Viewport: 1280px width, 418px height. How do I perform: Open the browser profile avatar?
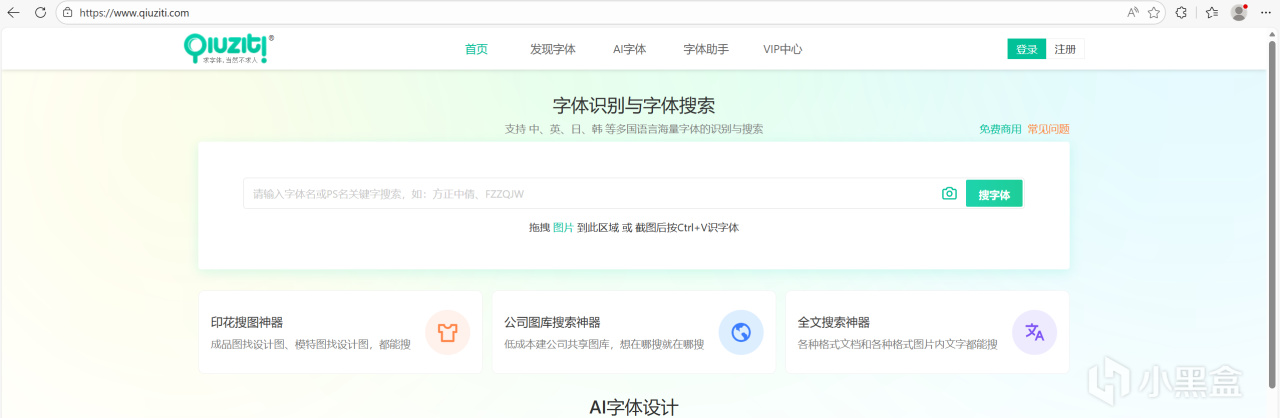[x=1239, y=13]
